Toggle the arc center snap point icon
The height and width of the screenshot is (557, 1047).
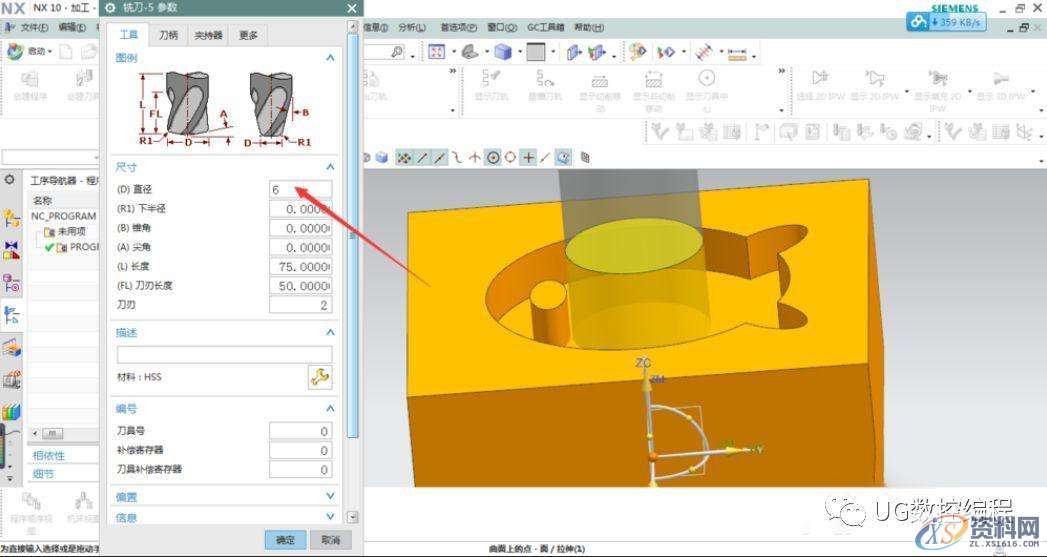click(492, 157)
